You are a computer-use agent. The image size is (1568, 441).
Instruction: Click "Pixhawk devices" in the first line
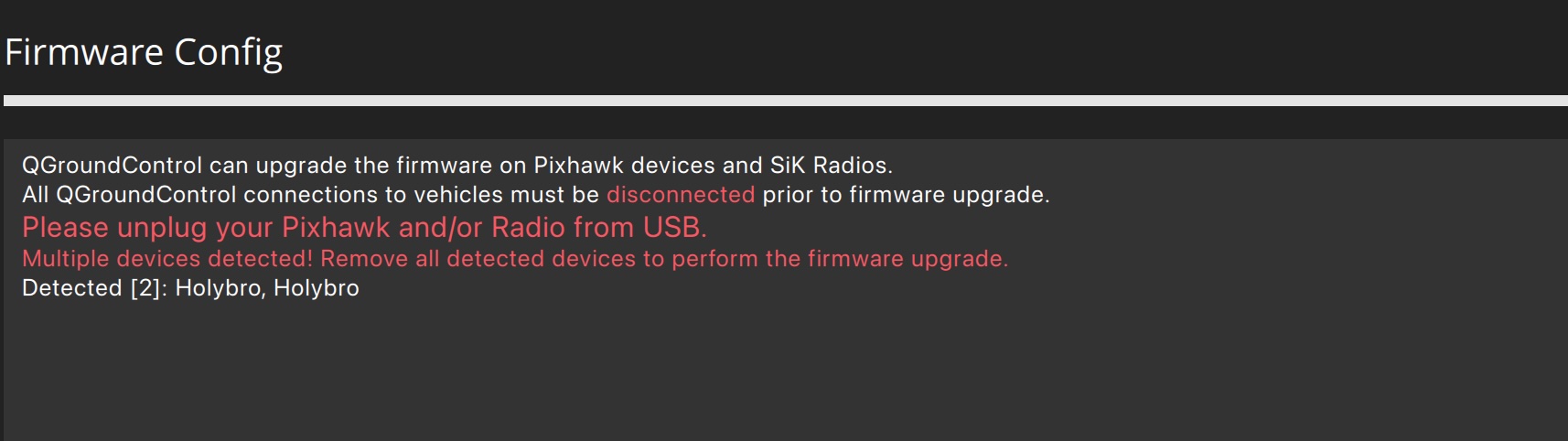624,166
